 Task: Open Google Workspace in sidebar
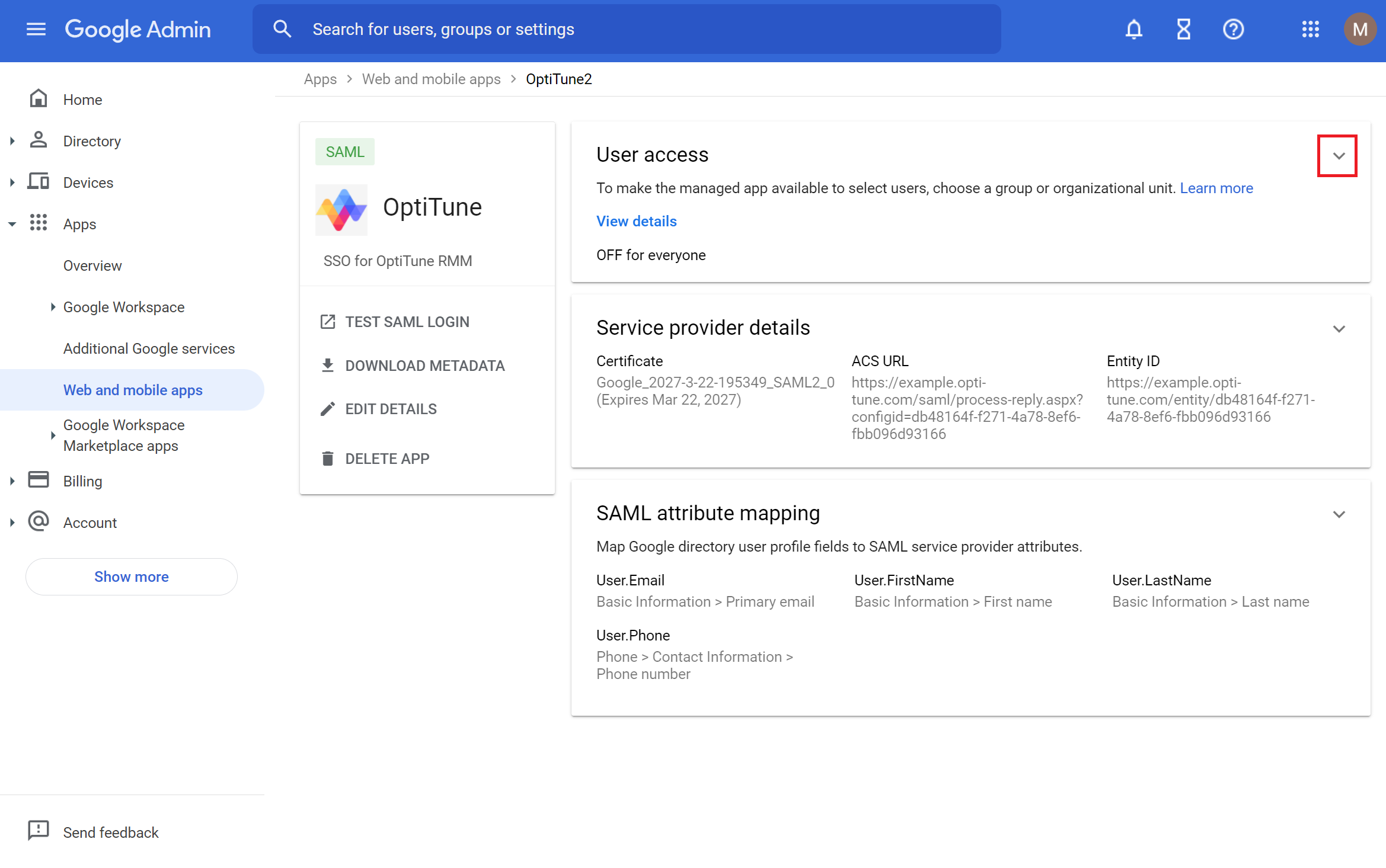click(x=124, y=307)
